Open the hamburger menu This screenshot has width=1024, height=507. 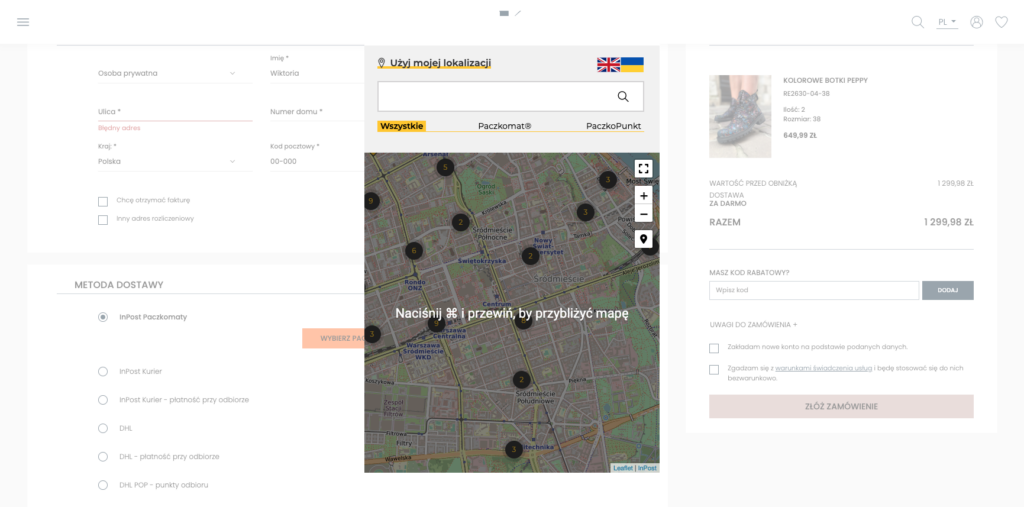[23, 22]
